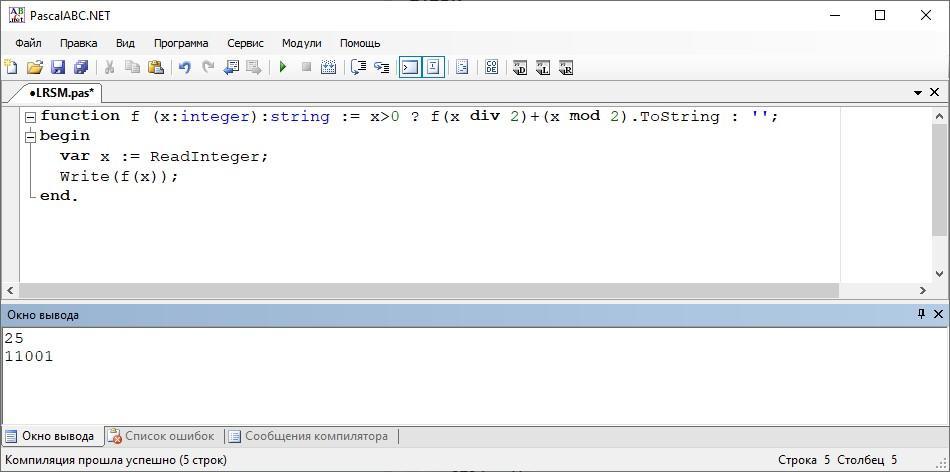Open the Вид menu

(x=125, y=43)
